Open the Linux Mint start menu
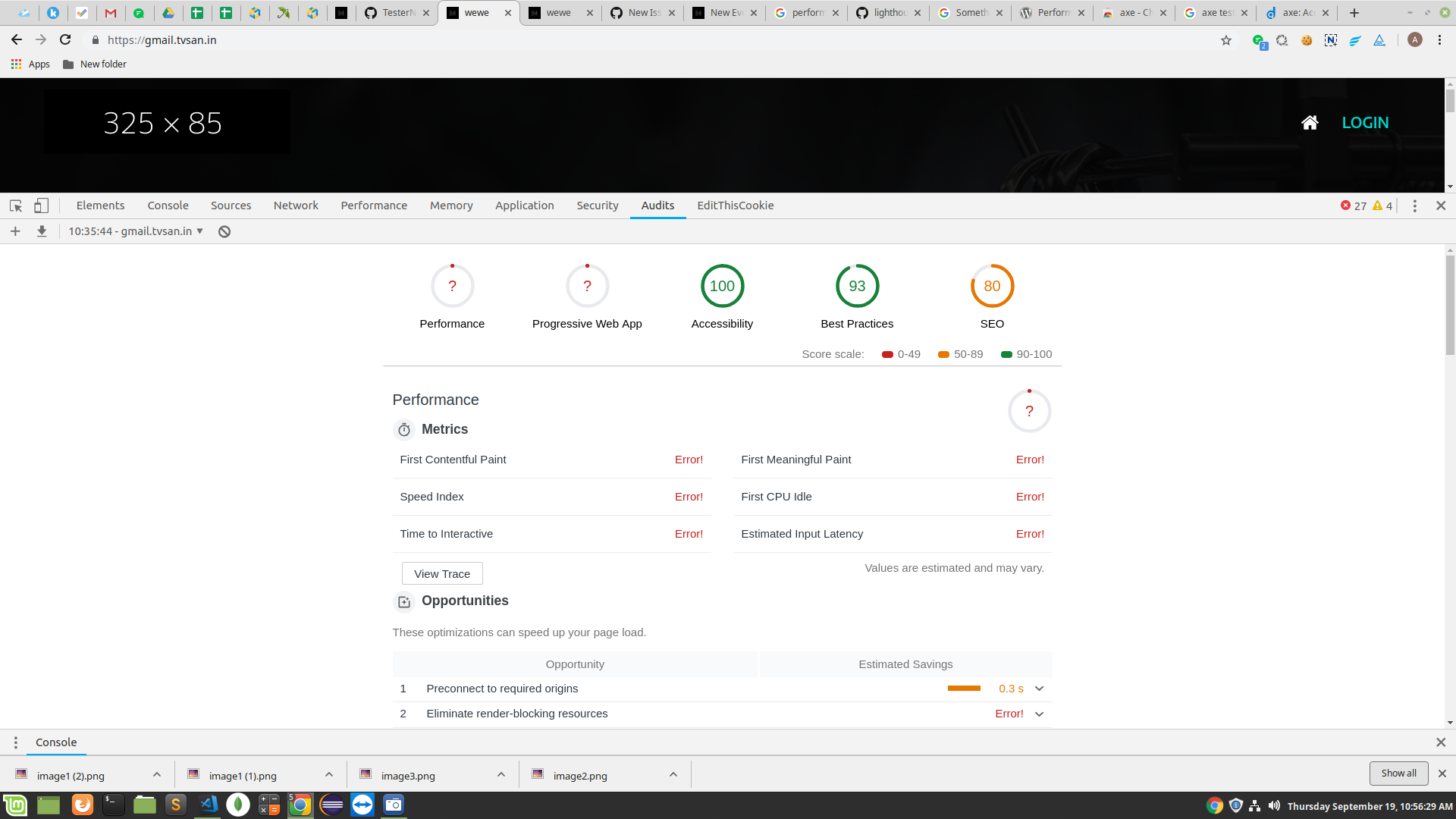This screenshot has width=1456, height=819. point(15,805)
